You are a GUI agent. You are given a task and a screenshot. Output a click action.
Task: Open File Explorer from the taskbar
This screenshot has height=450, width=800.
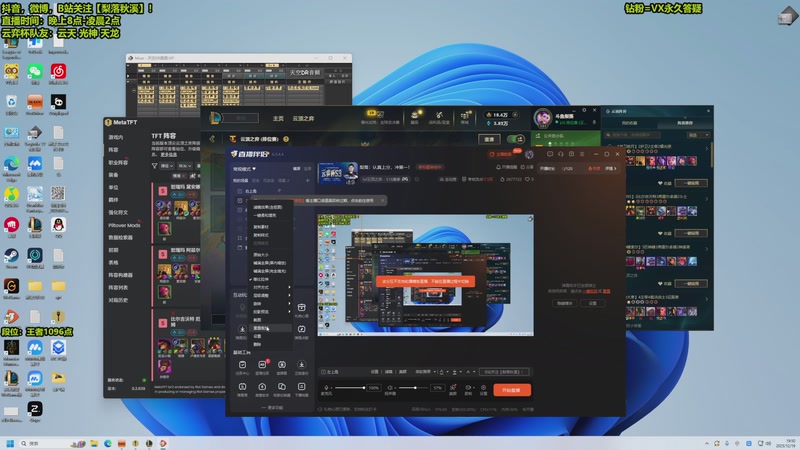[94, 443]
